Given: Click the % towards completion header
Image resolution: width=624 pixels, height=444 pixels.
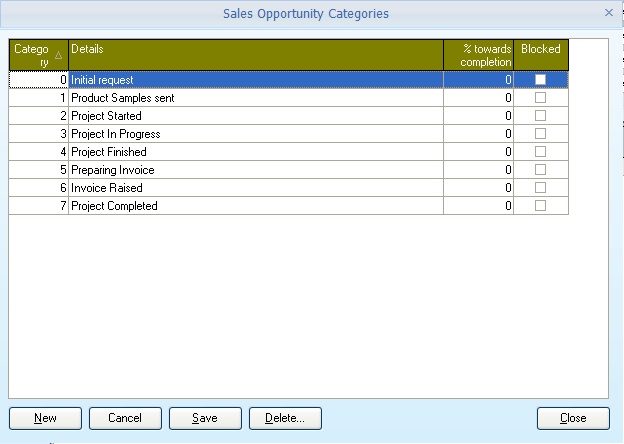Looking at the screenshot, I should point(479,55).
